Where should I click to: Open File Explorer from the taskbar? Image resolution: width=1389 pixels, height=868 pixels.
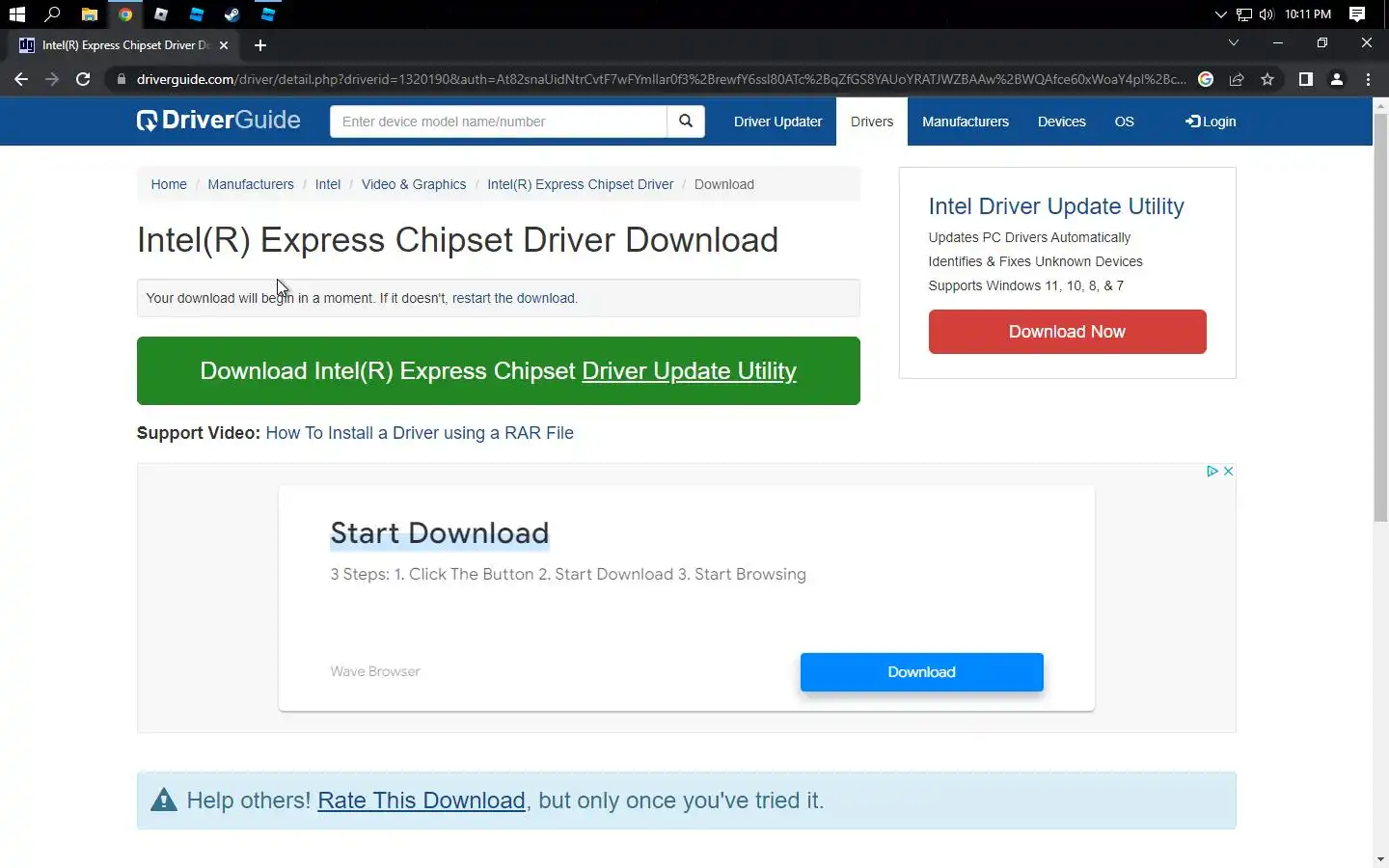click(x=89, y=14)
